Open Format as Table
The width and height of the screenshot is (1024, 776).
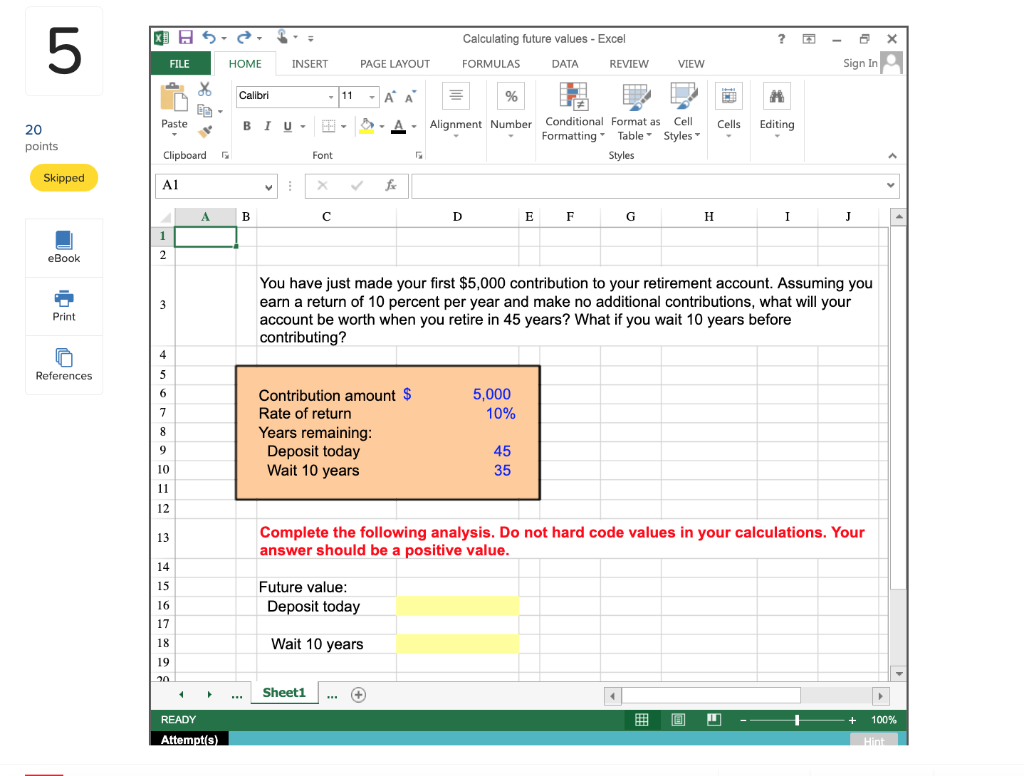pyautogui.click(x=635, y=111)
